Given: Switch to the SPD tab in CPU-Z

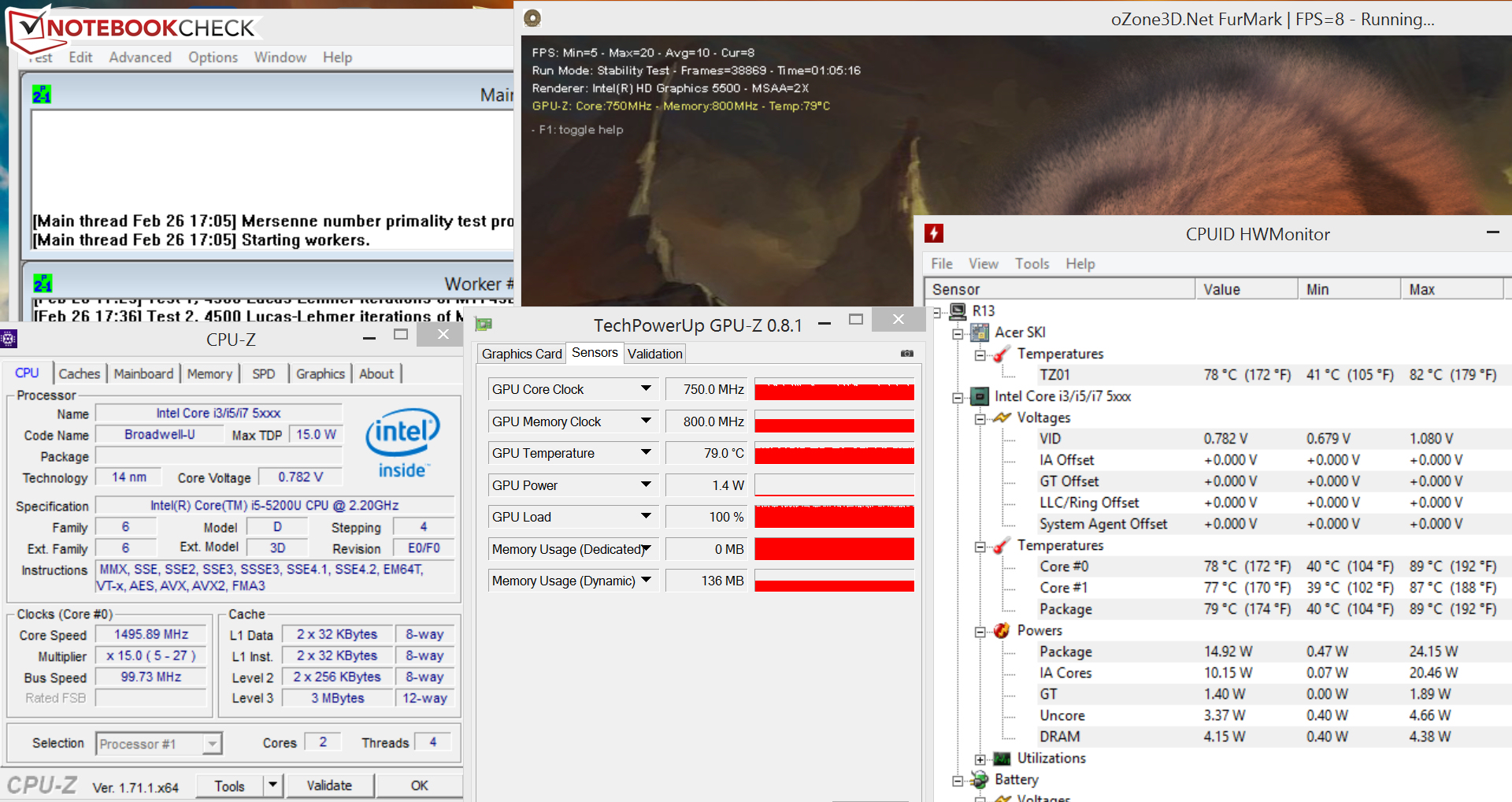Looking at the screenshot, I should (x=264, y=373).
